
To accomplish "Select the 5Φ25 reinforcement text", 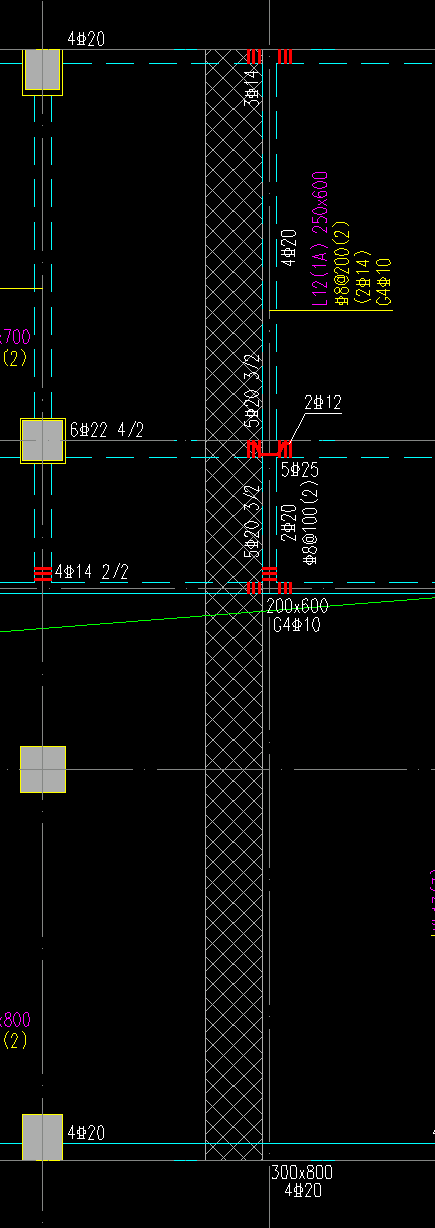I will (300, 468).
